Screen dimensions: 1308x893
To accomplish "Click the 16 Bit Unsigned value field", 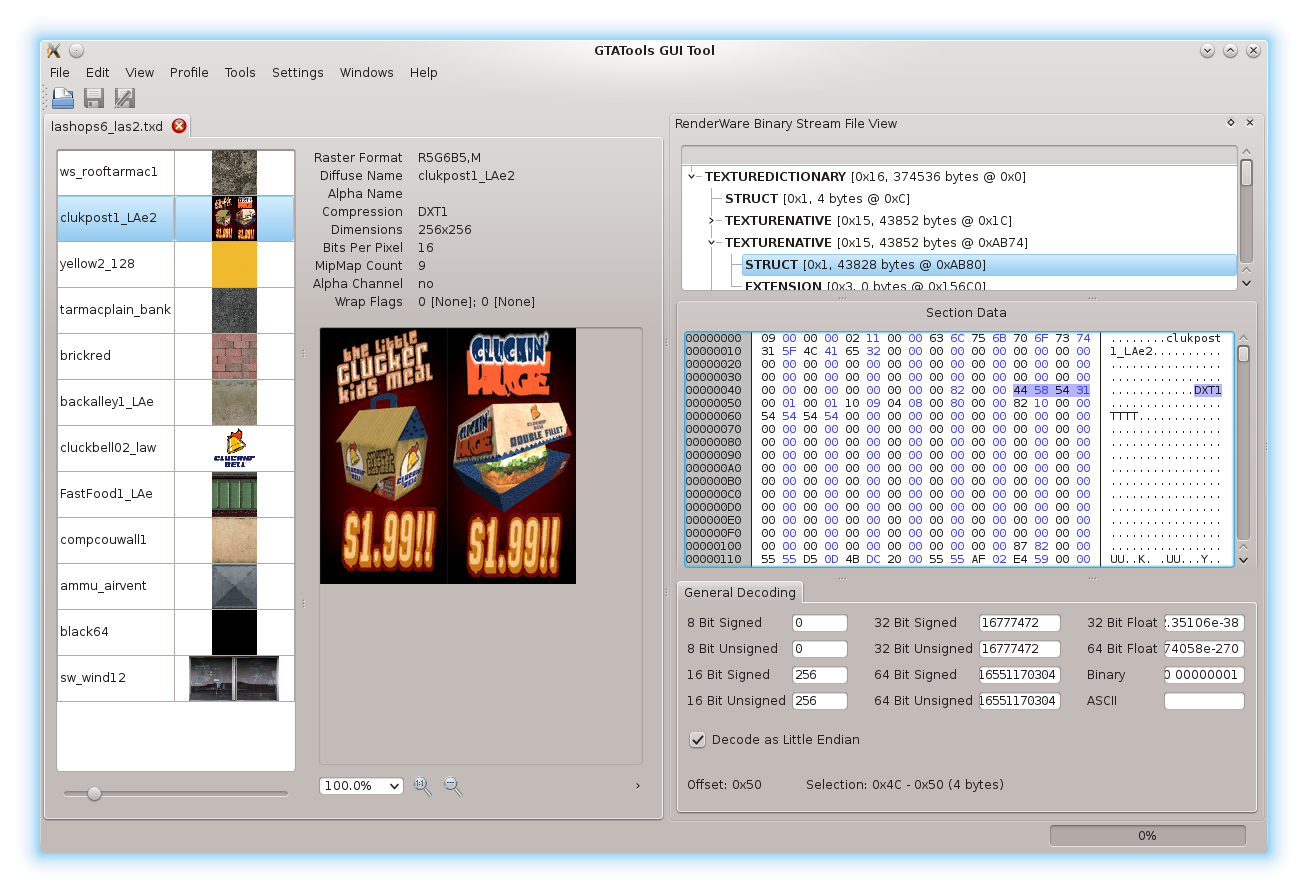I will pyautogui.click(x=820, y=701).
